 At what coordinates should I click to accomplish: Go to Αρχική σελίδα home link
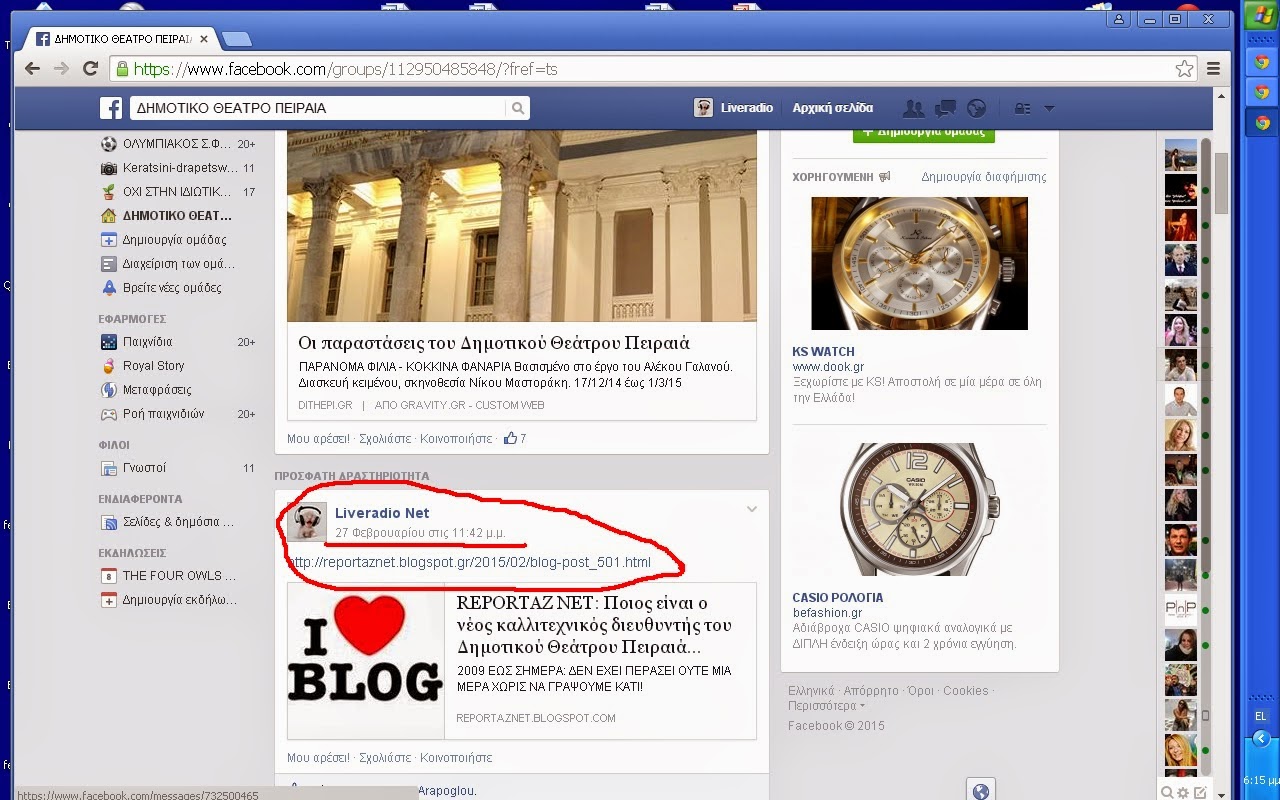[832, 108]
